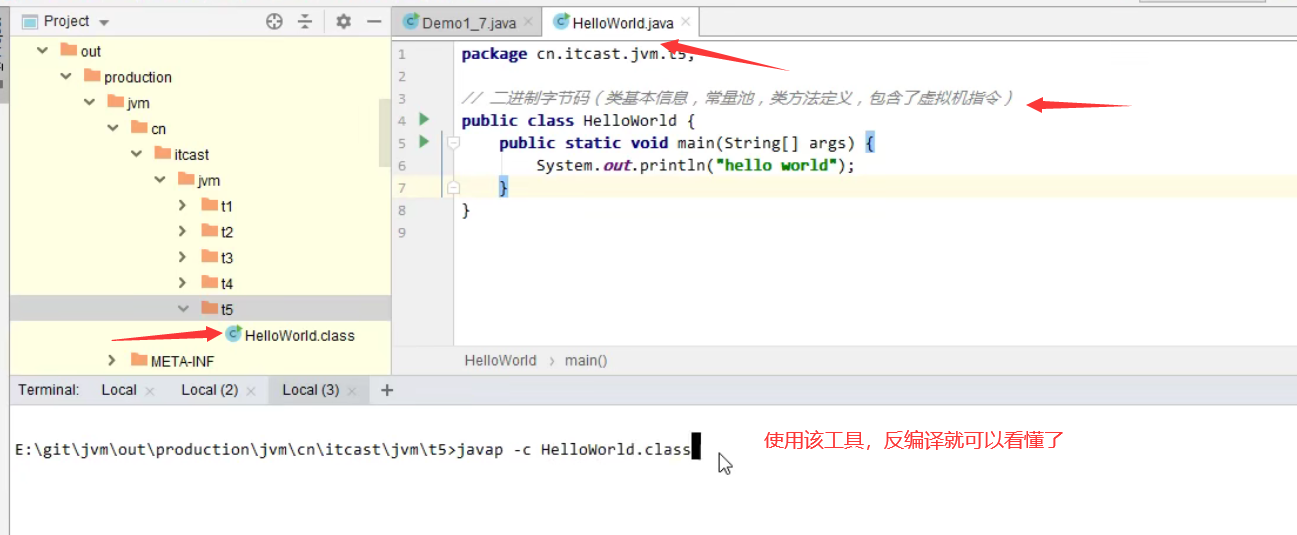Collapse the production folder
1297x535 pixels.
66,77
